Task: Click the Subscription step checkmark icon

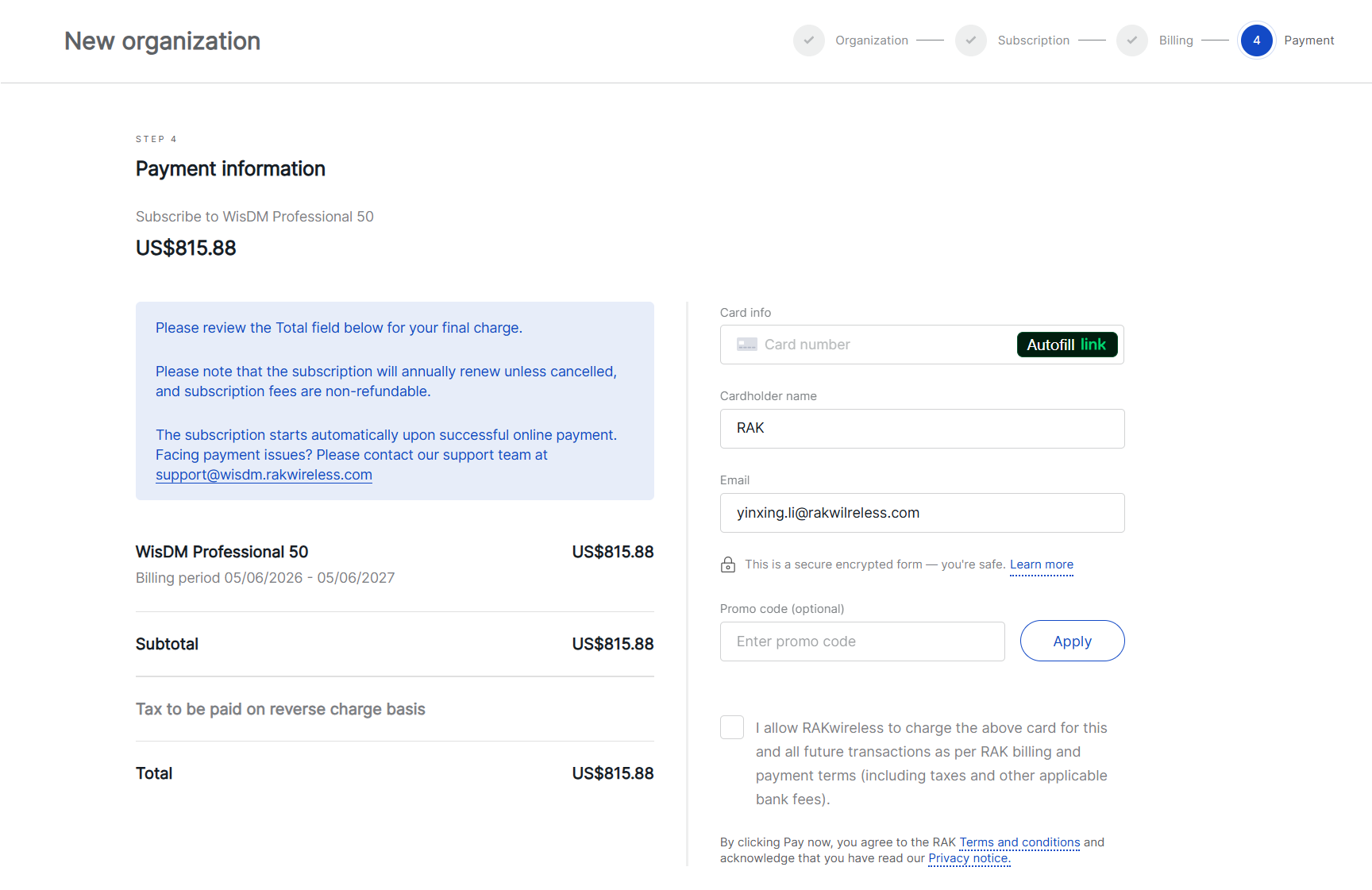Action: (x=970, y=40)
